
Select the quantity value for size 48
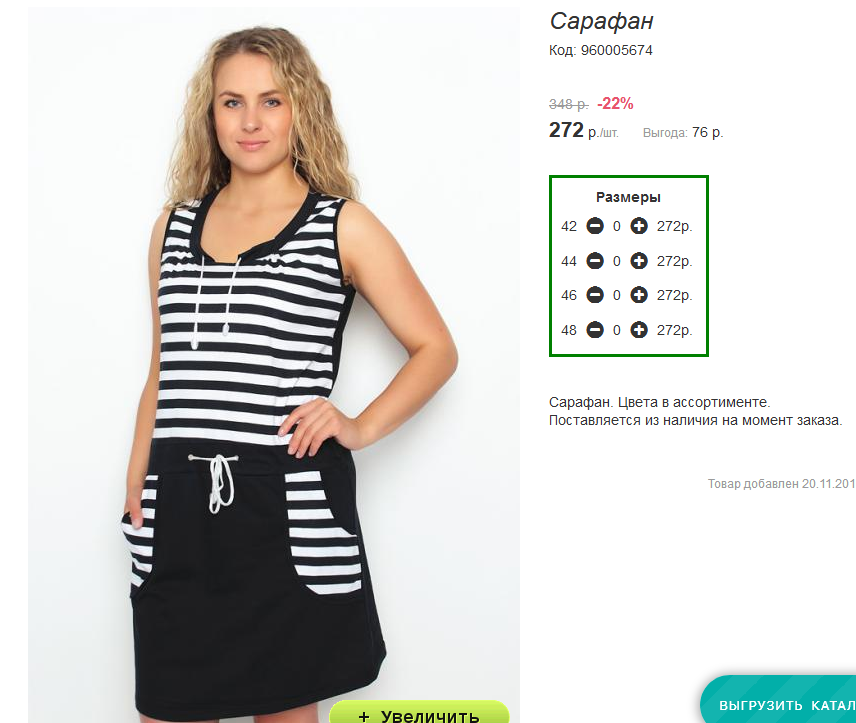[617, 330]
